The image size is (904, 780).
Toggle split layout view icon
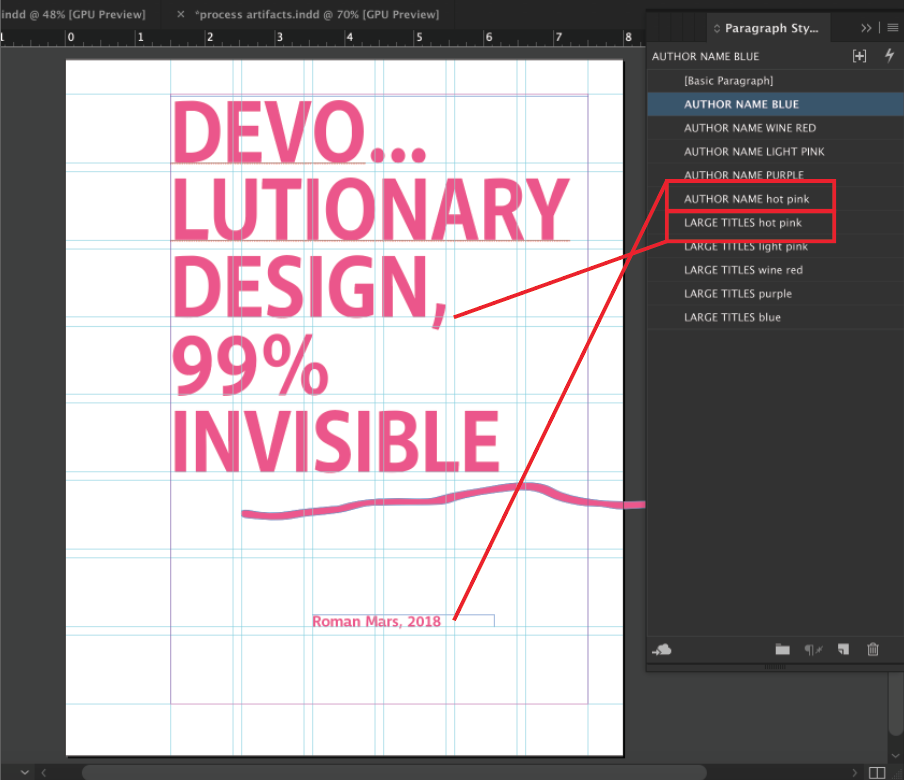coord(877,773)
